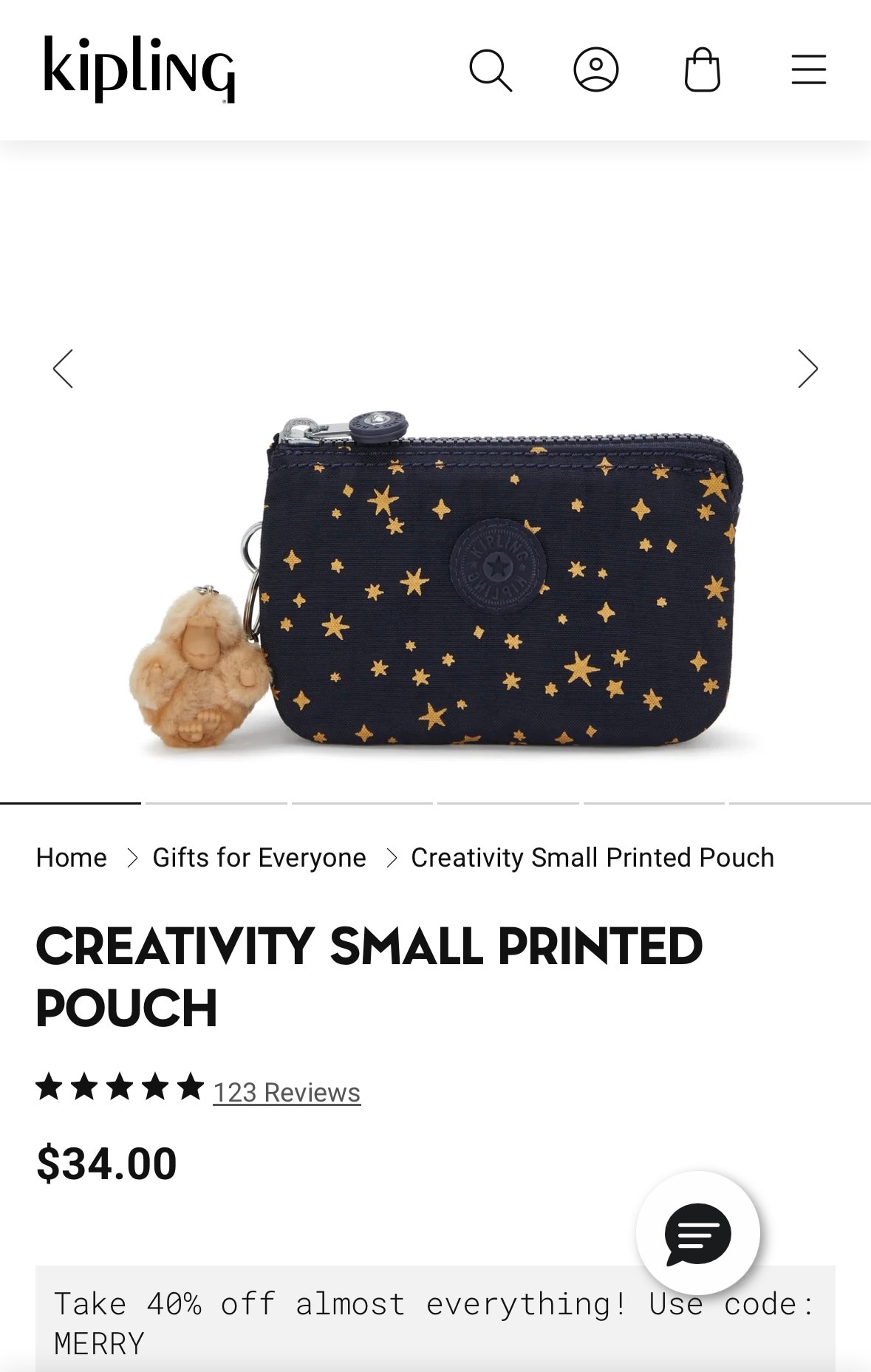Go to Home breadcrumb
Viewport: 871px width, 1372px height.
click(72, 858)
